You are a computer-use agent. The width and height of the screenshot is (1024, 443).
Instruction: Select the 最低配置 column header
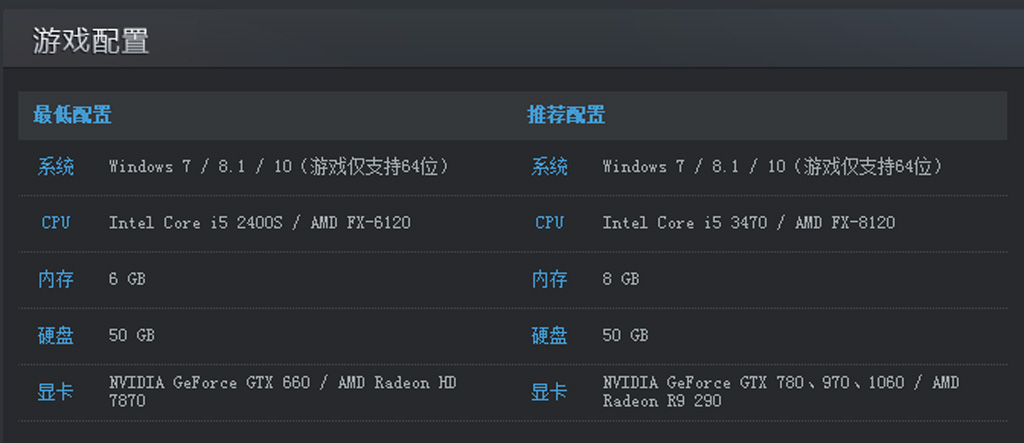[72, 115]
